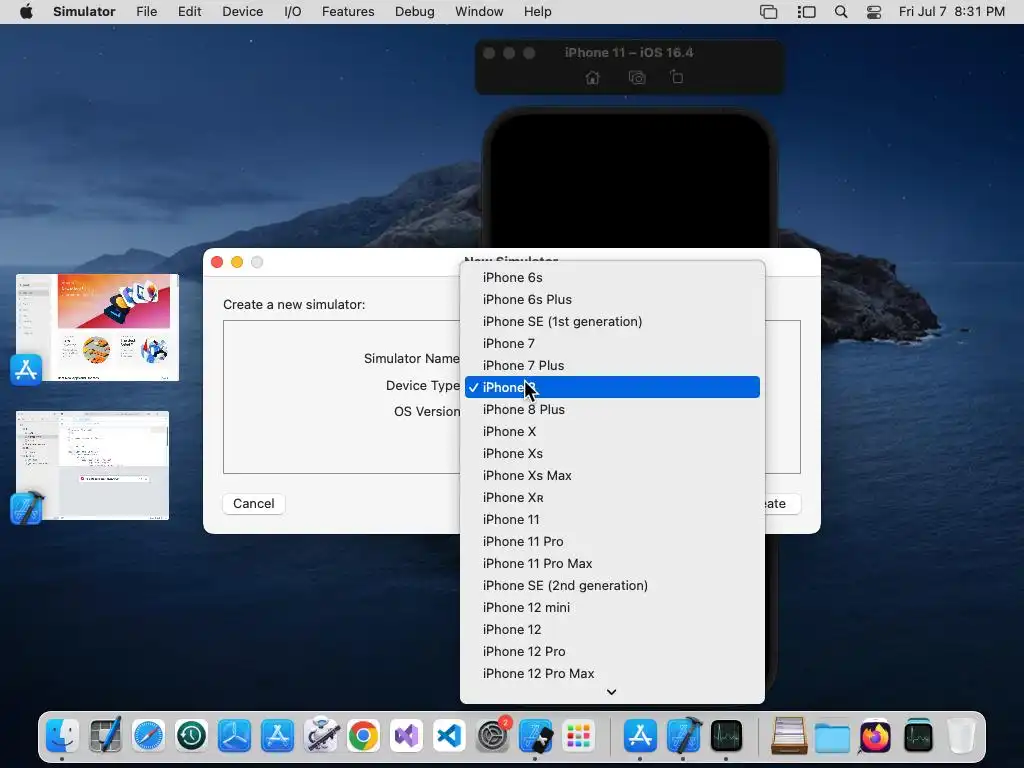
Task: Open Time Machine from the dock
Action: tap(191, 736)
